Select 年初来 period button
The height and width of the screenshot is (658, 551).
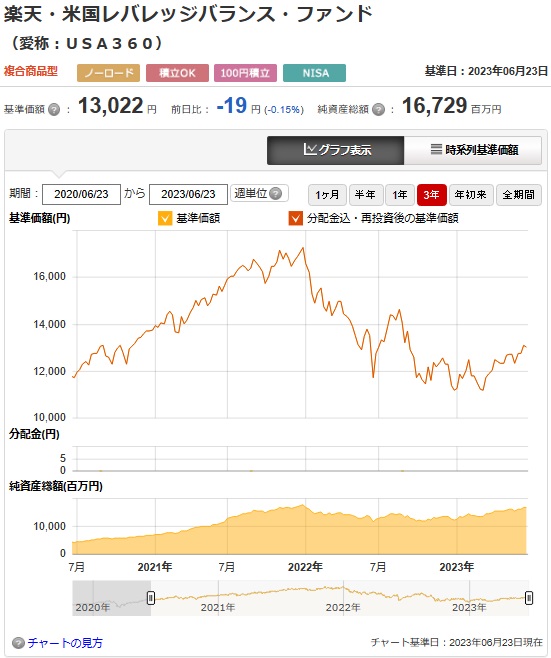click(471, 195)
